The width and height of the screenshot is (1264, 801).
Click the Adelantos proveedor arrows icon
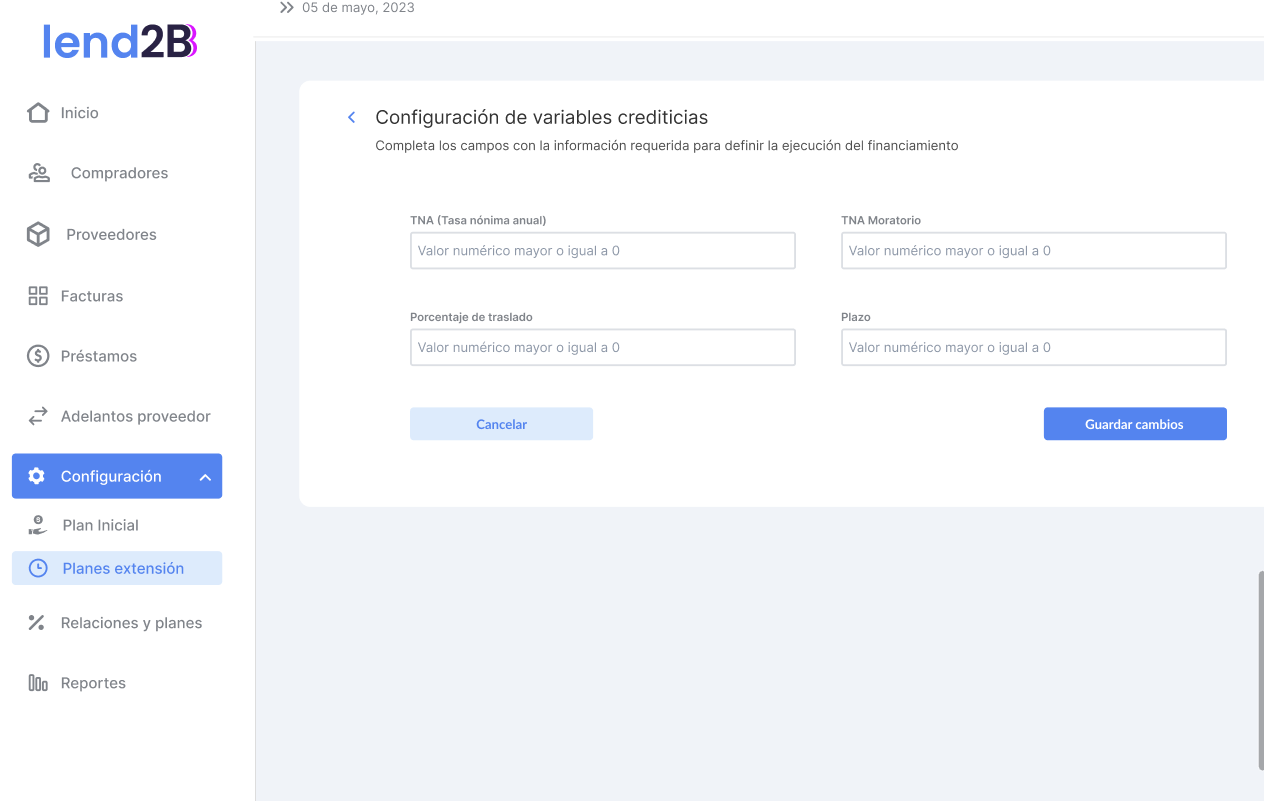(x=38, y=416)
